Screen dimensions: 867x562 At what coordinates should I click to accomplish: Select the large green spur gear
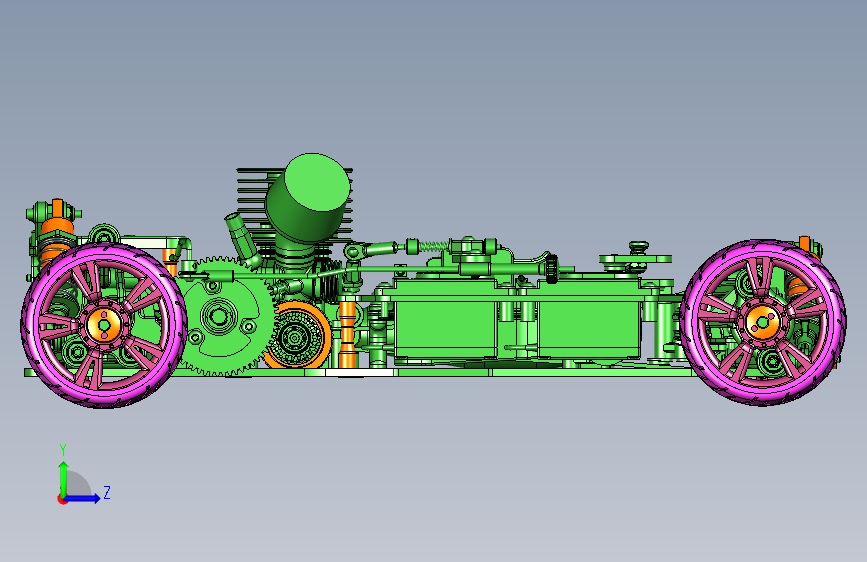227,316
